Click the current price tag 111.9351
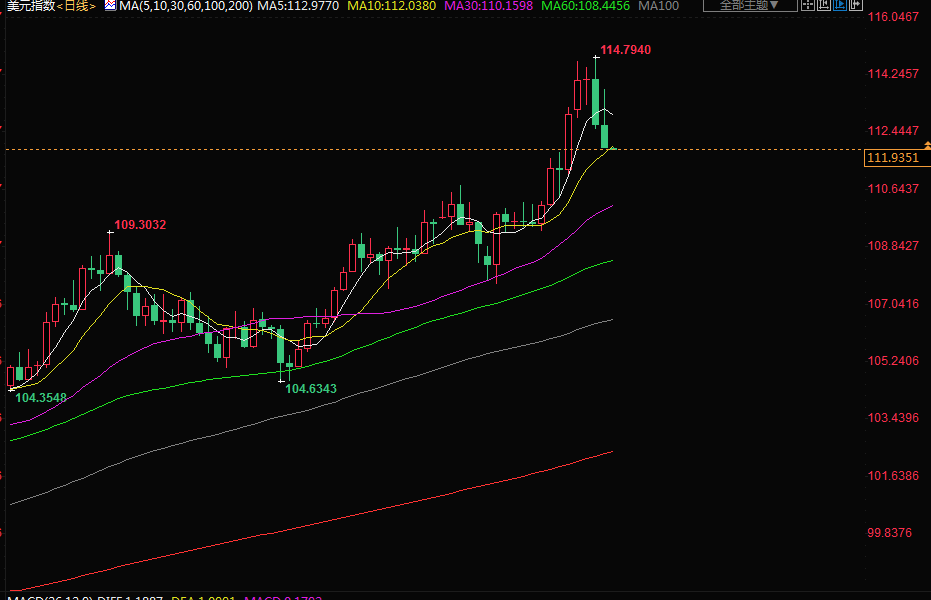 tap(892, 158)
